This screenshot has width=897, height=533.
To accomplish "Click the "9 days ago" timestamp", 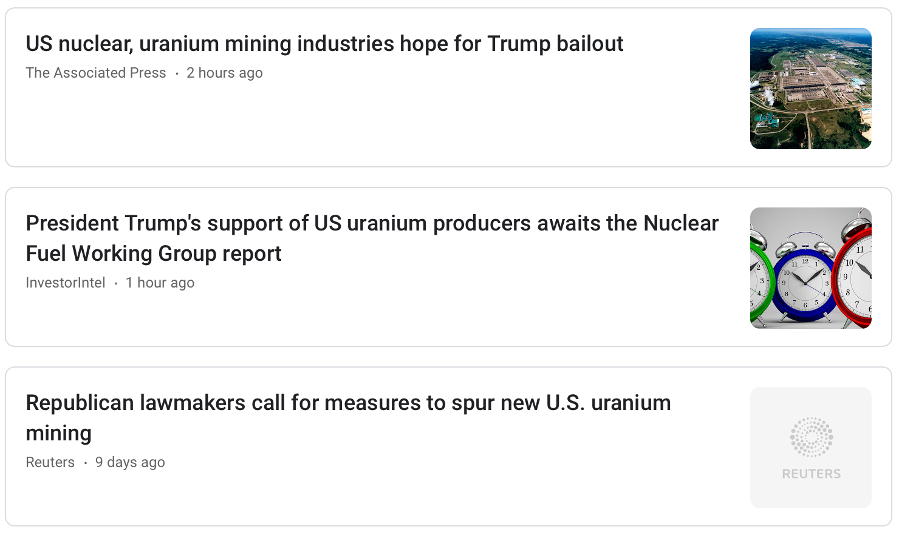I will pyautogui.click(x=130, y=462).
